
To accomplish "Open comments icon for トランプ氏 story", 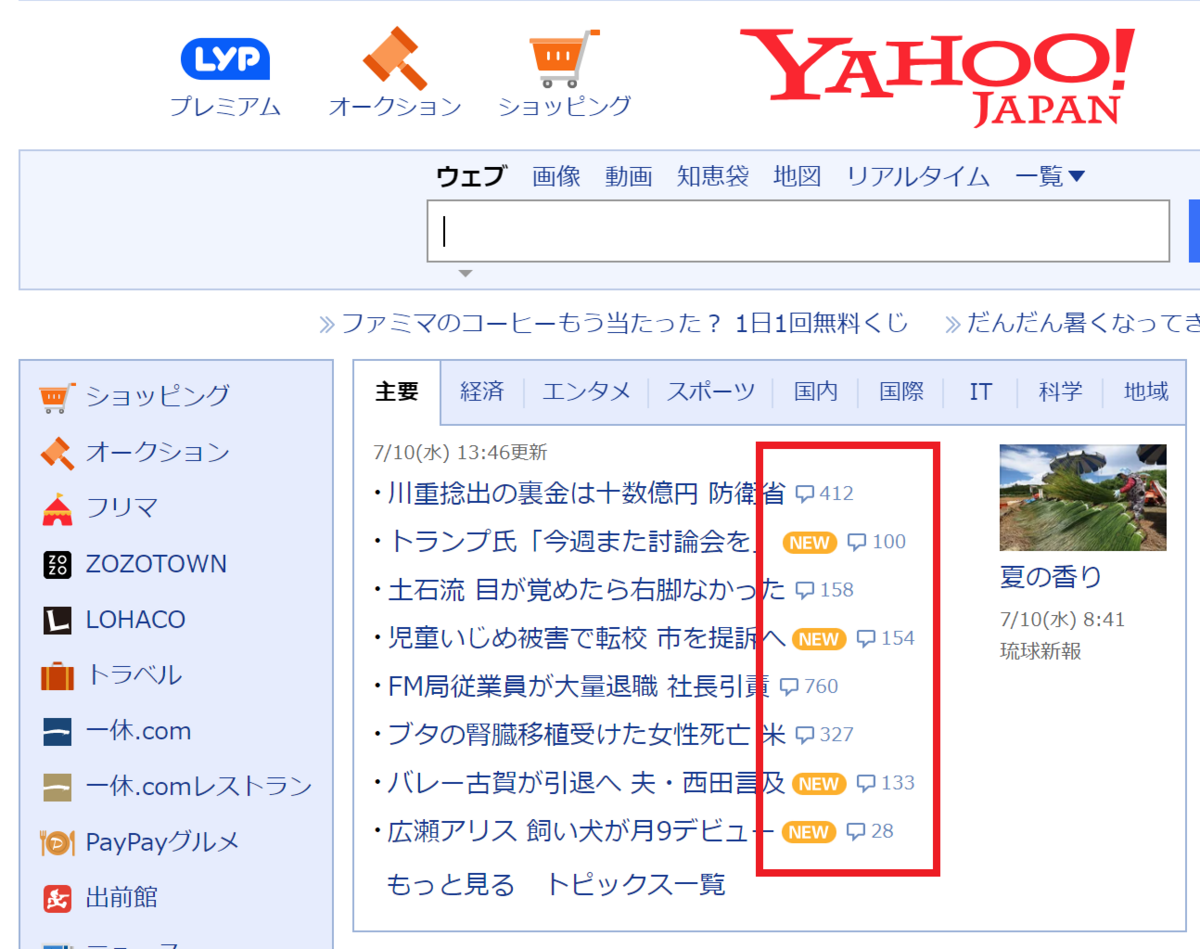I will tap(857, 542).
